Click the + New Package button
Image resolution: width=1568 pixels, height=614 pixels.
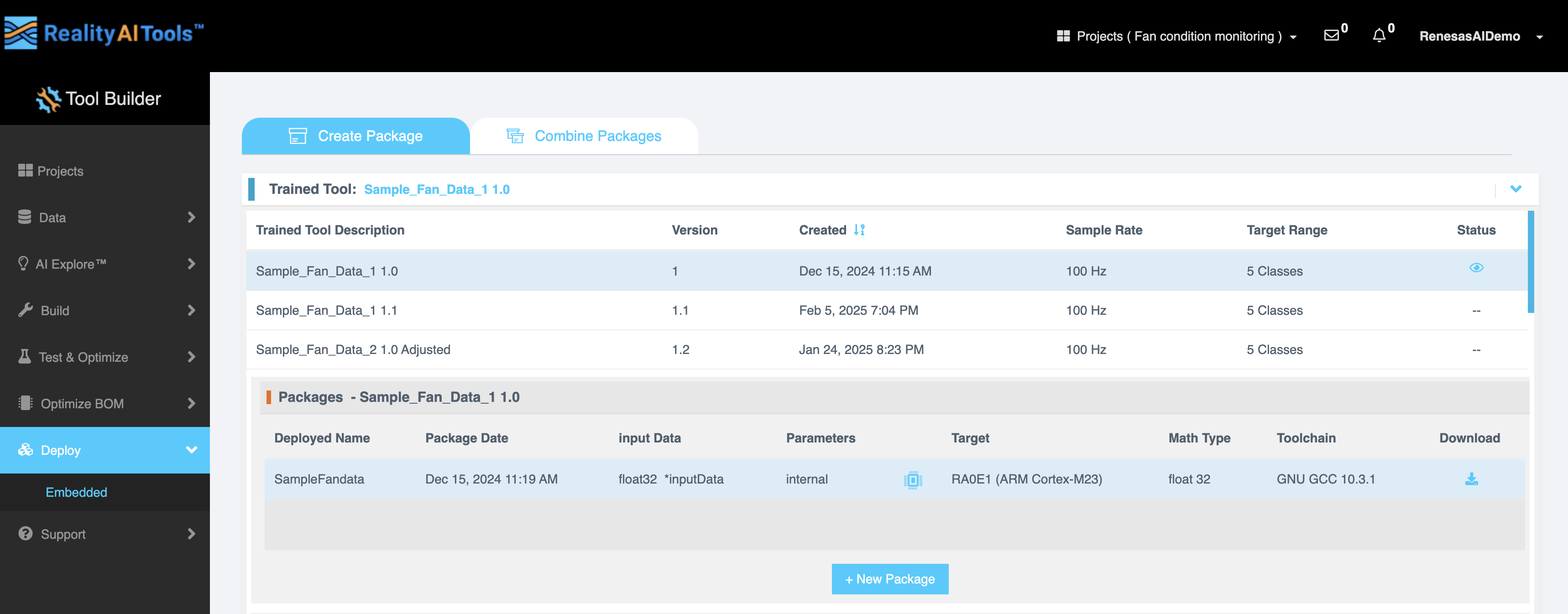click(x=889, y=579)
